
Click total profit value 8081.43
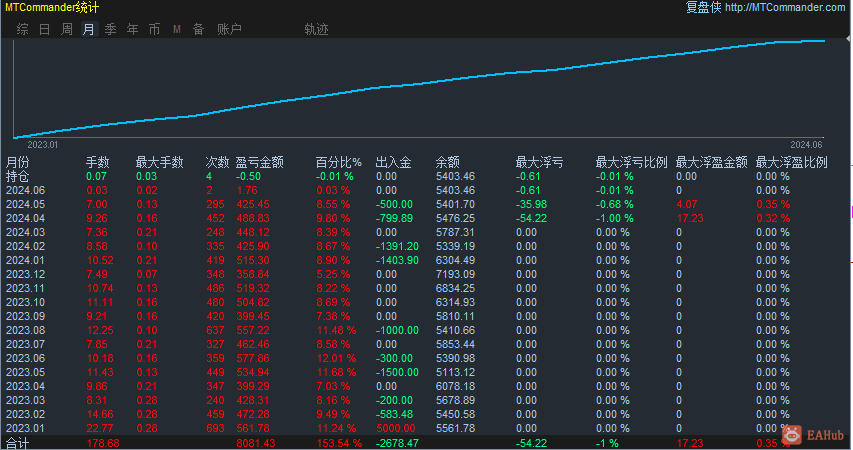pos(256,443)
